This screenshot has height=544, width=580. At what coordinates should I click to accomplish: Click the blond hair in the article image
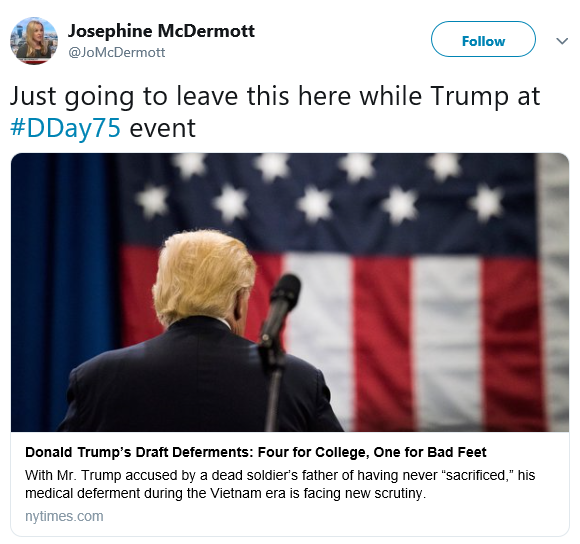[x=203, y=276]
